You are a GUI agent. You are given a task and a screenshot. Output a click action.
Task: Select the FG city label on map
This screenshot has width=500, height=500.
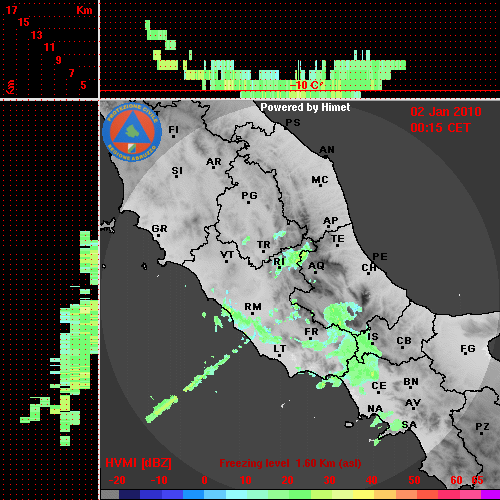coord(468,349)
